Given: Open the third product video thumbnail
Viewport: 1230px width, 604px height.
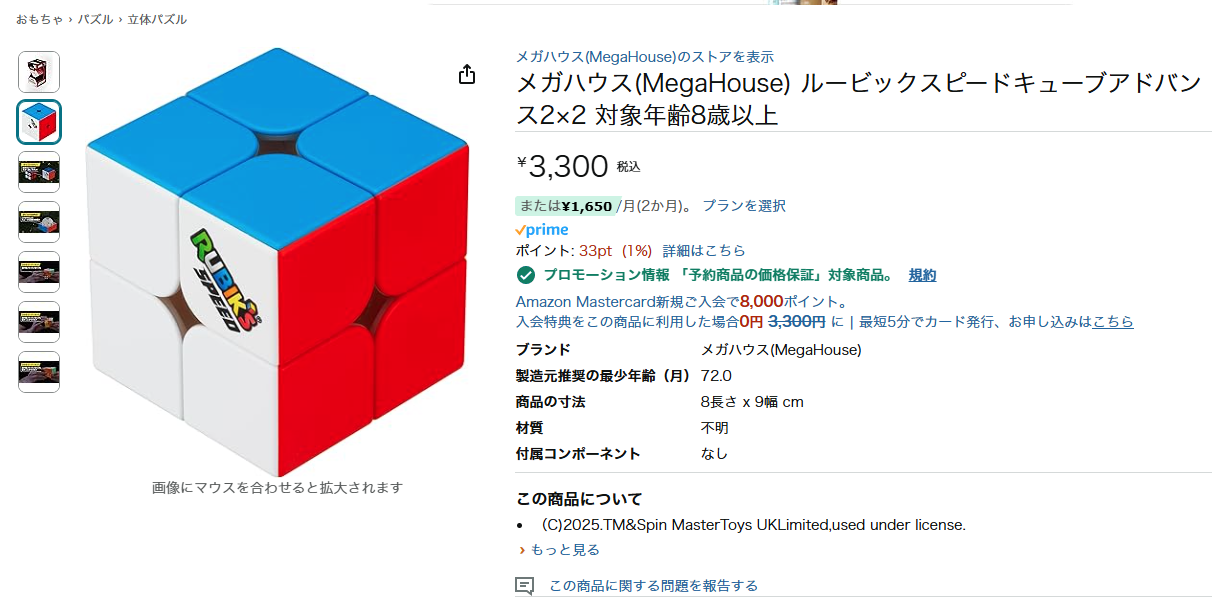Looking at the screenshot, I should coord(39,172).
